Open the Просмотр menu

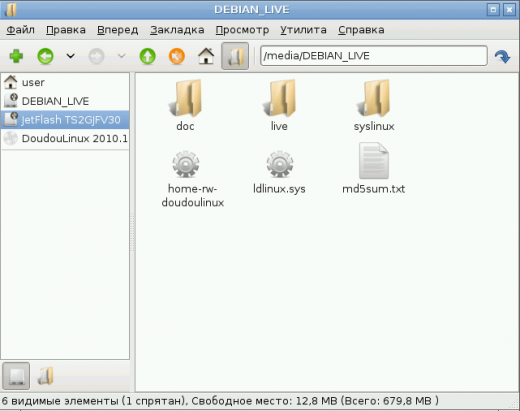(x=242, y=30)
